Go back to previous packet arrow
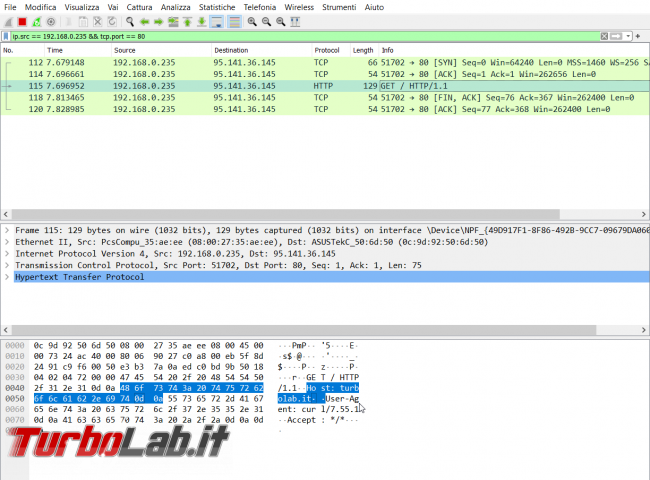Screen dimensions: 650x480 [144, 22]
